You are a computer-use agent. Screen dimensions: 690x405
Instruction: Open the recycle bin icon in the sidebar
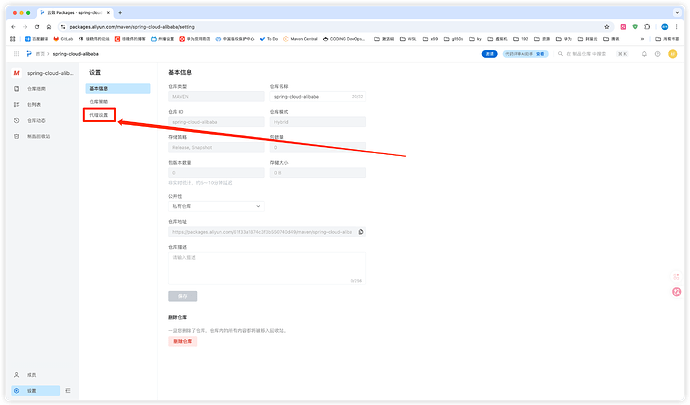(17, 136)
